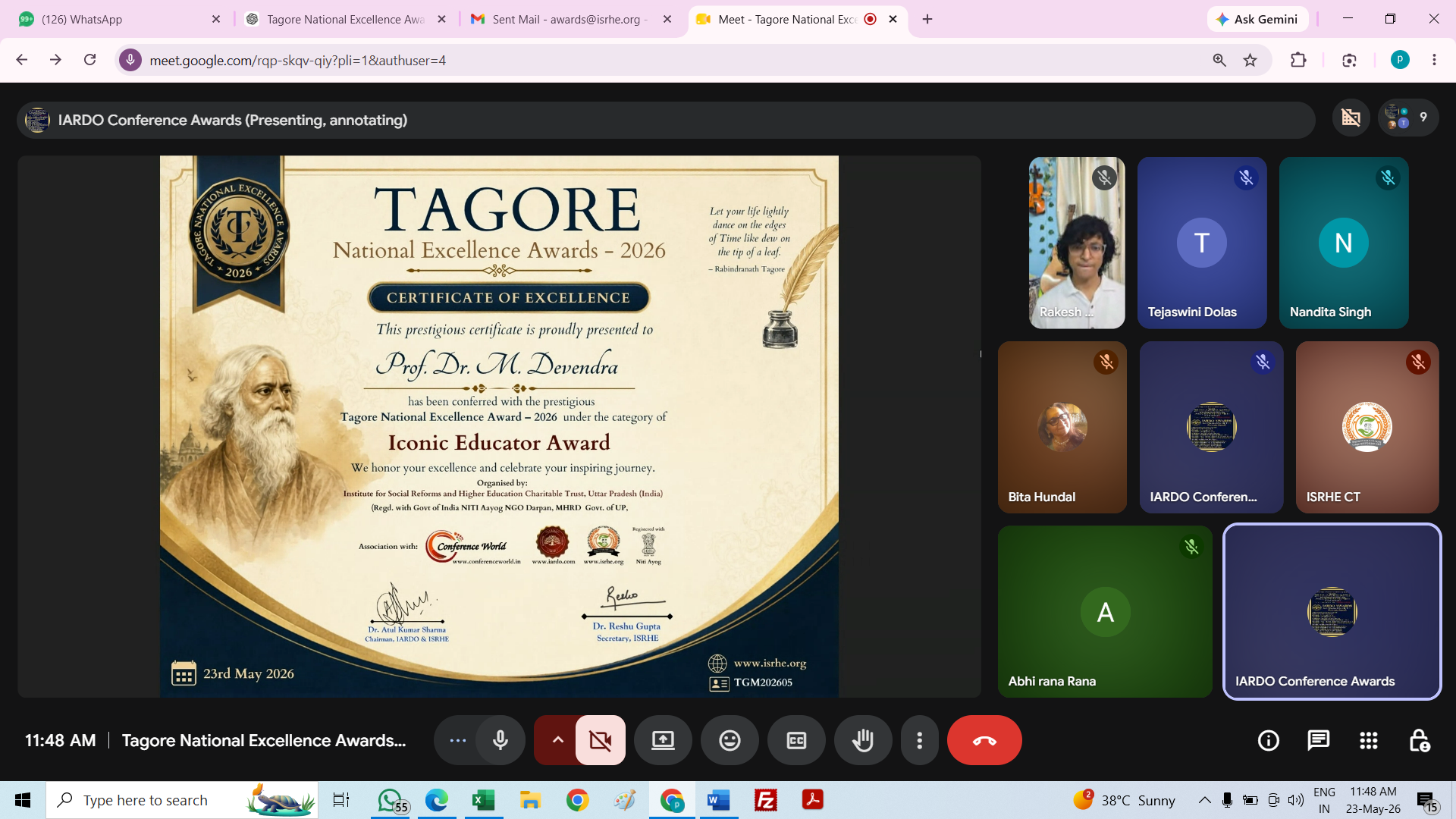
Task: Close the Sent Mail tab
Action: pyautogui.click(x=667, y=19)
